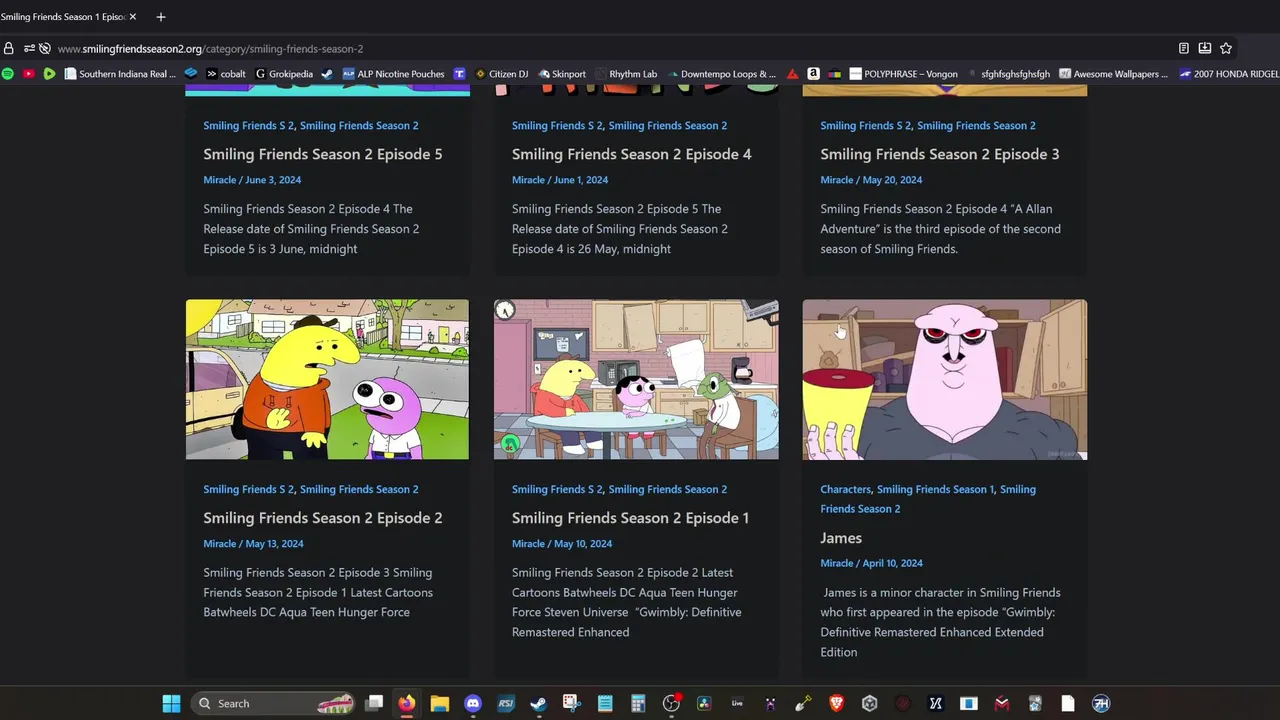
Task: Open the Grokipedia bookmark
Action: click(x=284, y=74)
